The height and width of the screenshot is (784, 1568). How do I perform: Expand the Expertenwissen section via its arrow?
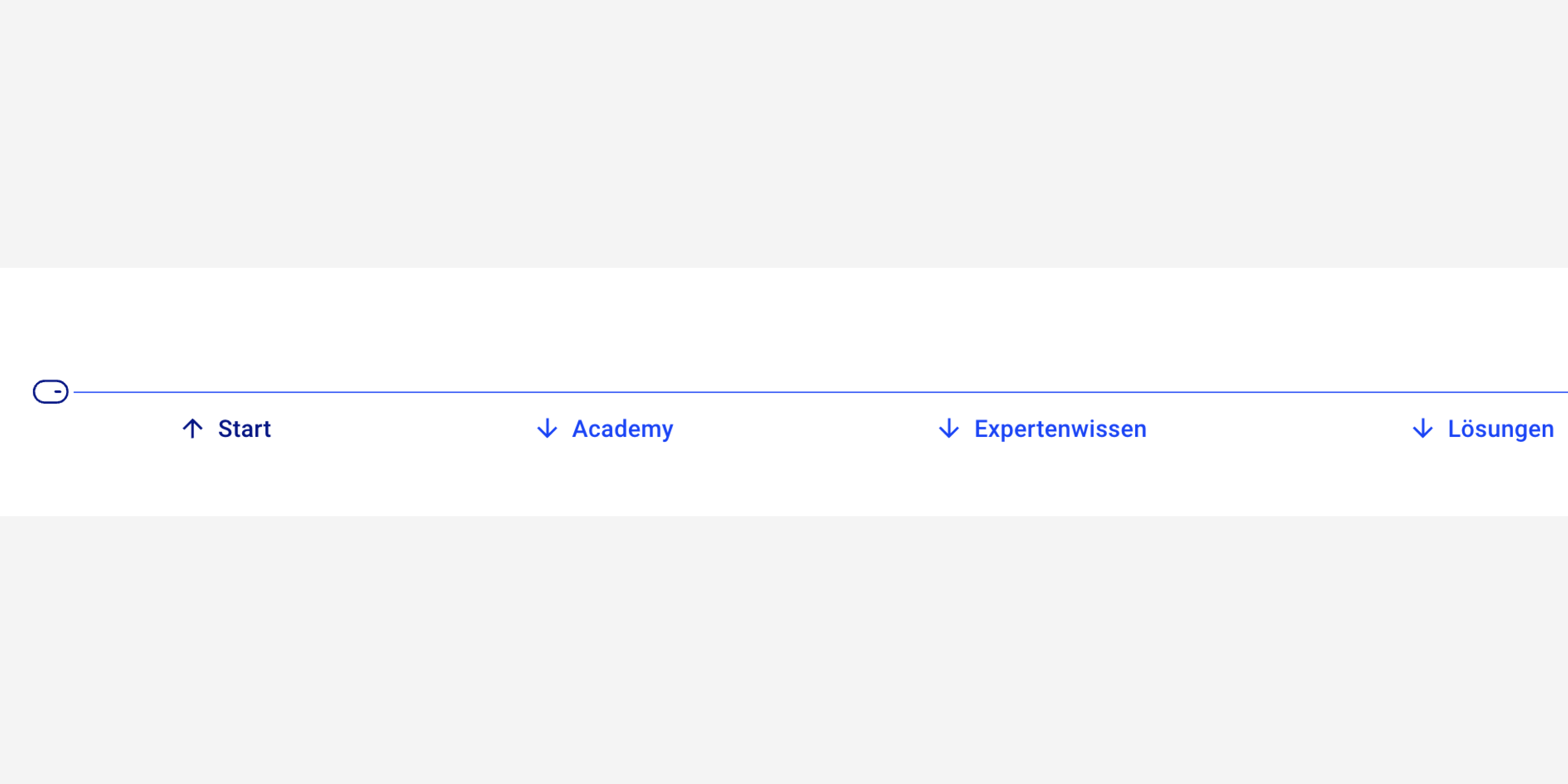(x=949, y=429)
